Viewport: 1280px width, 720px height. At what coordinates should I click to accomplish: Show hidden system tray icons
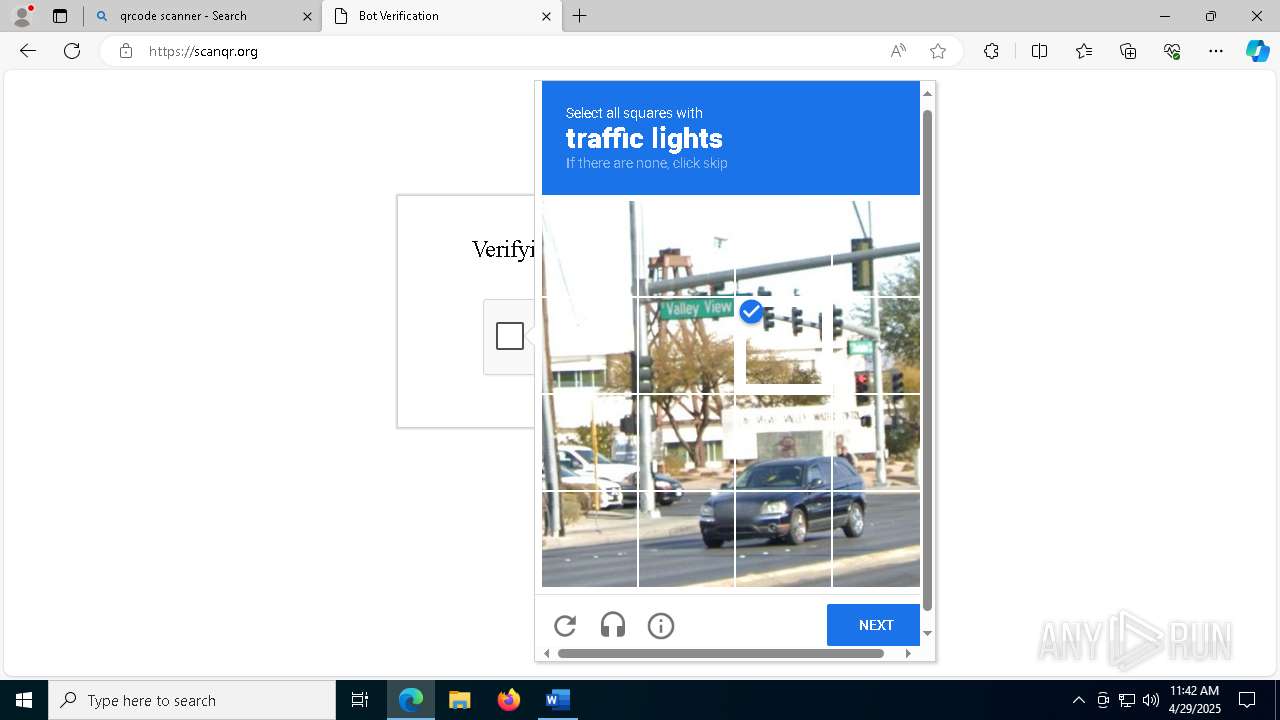pyautogui.click(x=1078, y=700)
